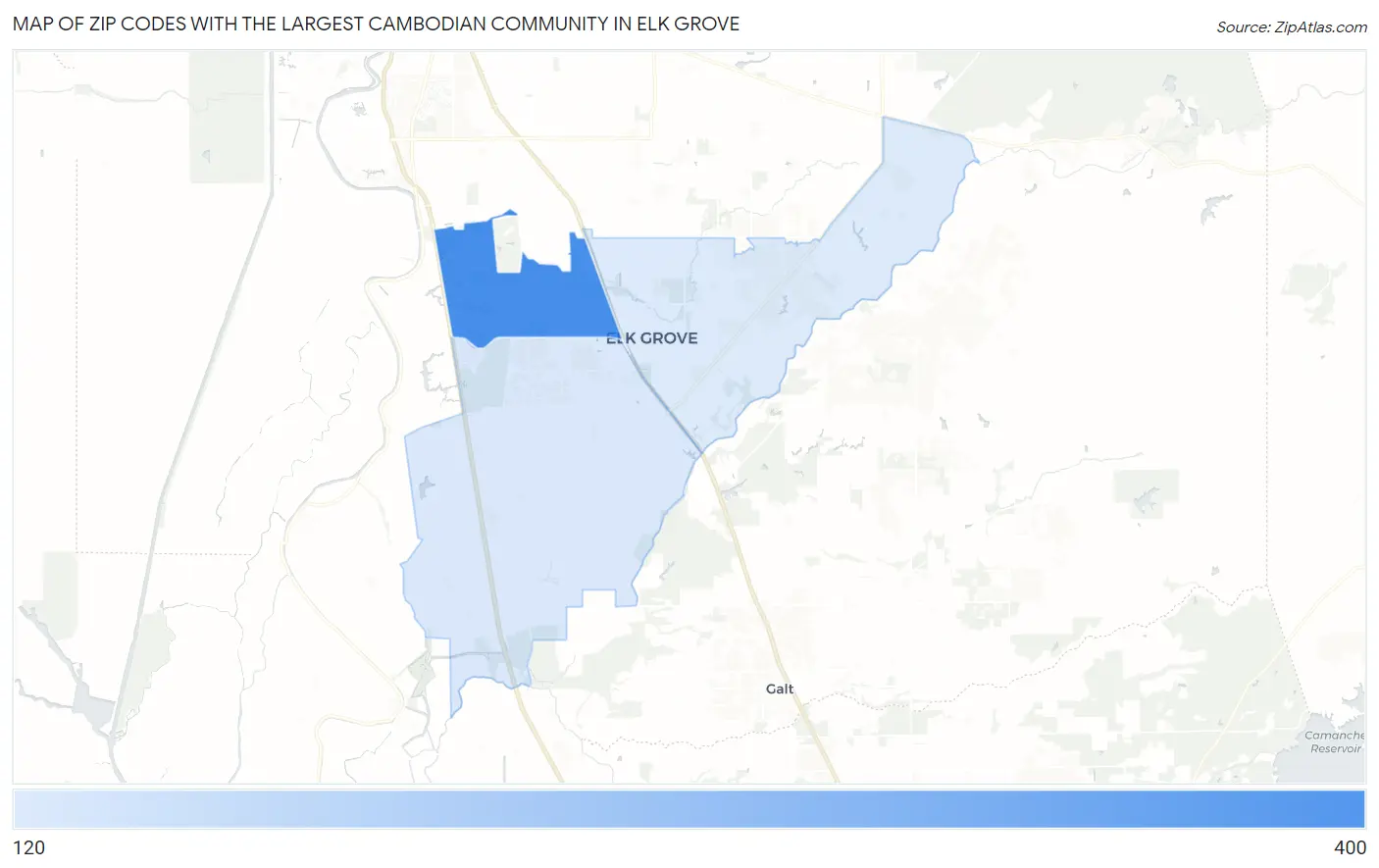Click the legend minimum value 120
Viewport: 1379px width, 868px height.
[x=29, y=847]
